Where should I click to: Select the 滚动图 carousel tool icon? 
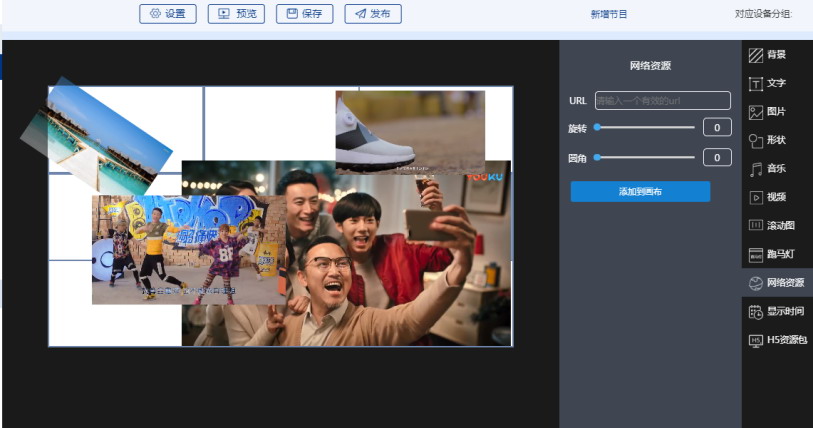pyautogui.click(x=756, y=225)
